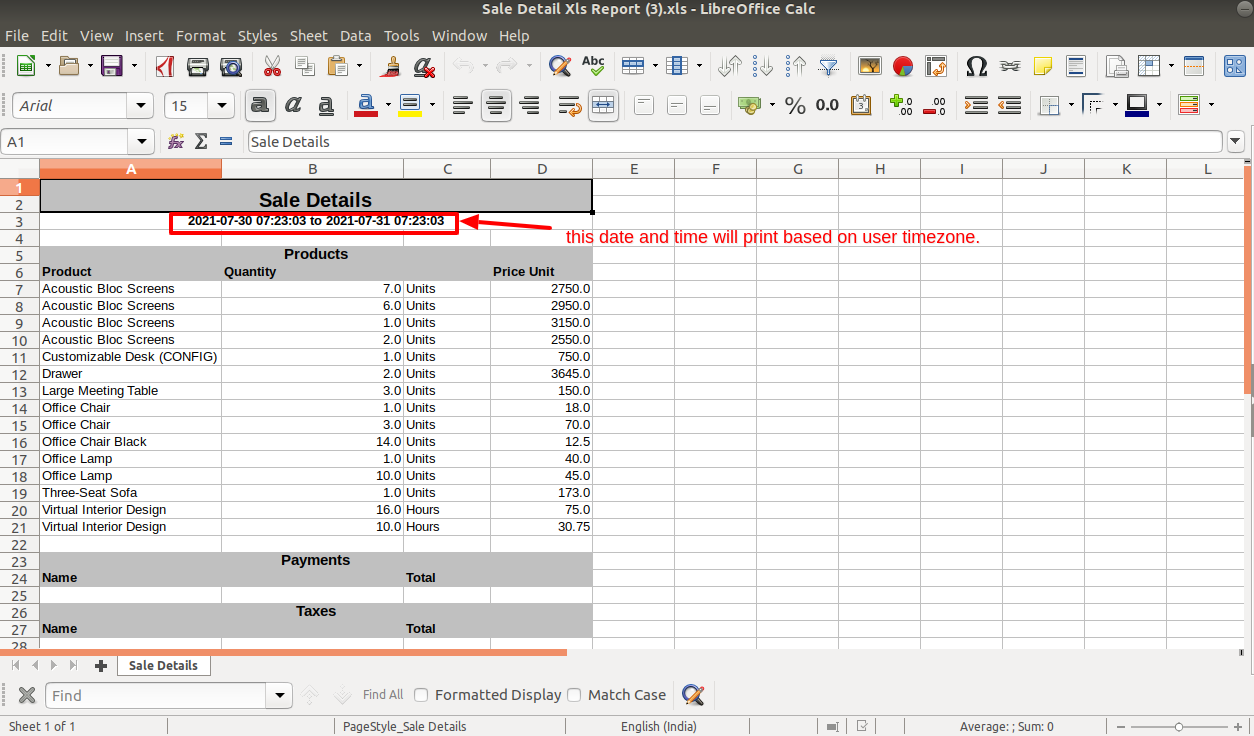Insert an image
Viewport: 1254px width, 736px height.
(x=870, y=67)
